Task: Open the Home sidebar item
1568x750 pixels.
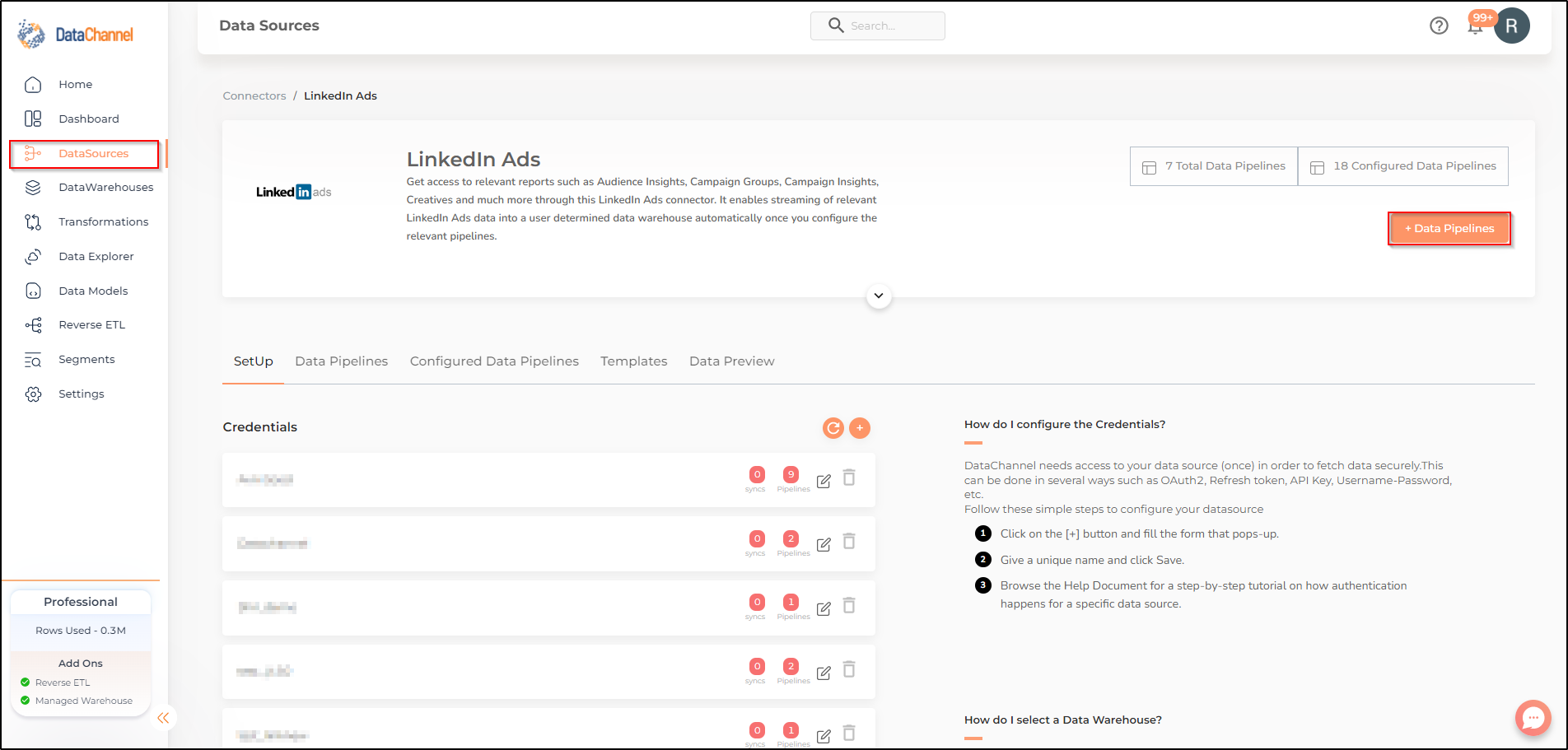Action: click(75, 84)
